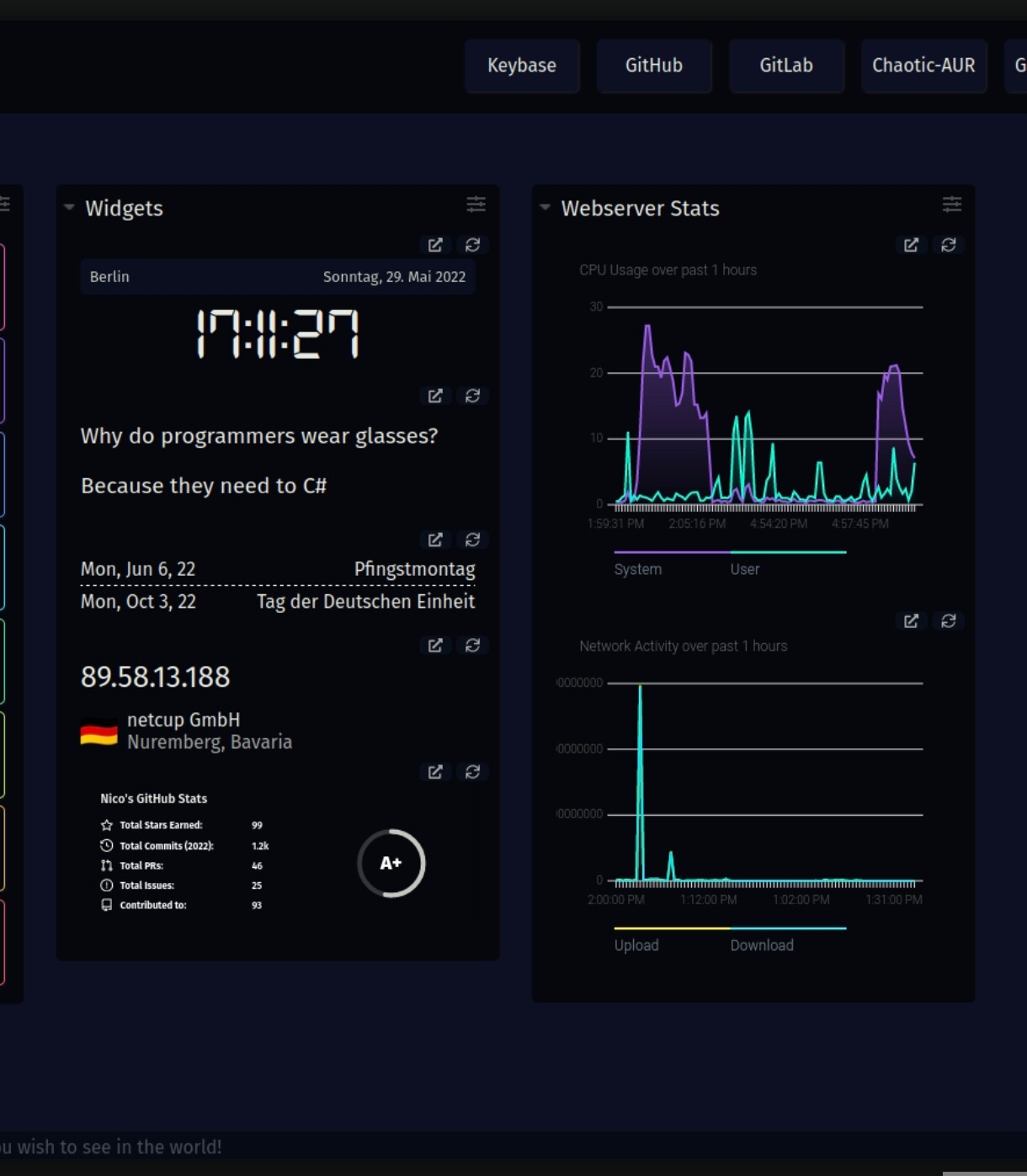Toggle the Download series in network legend

point(762,945)
